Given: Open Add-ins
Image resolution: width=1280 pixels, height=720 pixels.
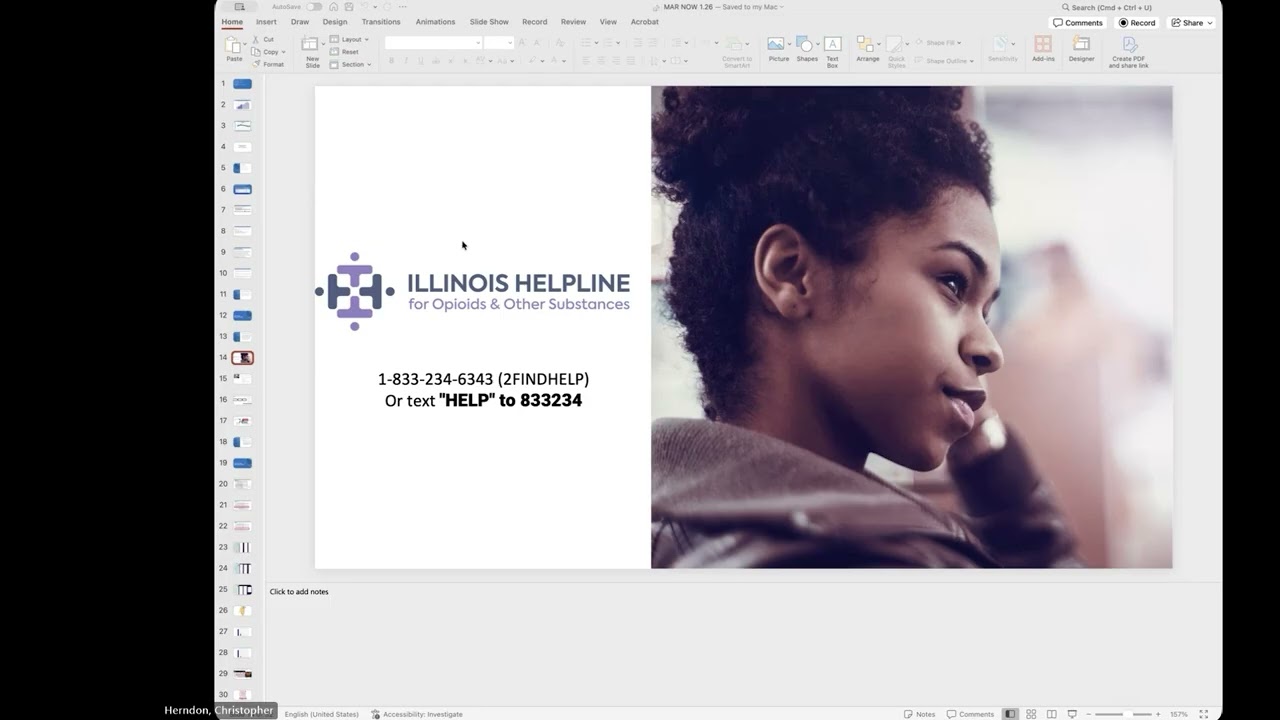Looking at the screenshot, I should (x=1043, y=50).
